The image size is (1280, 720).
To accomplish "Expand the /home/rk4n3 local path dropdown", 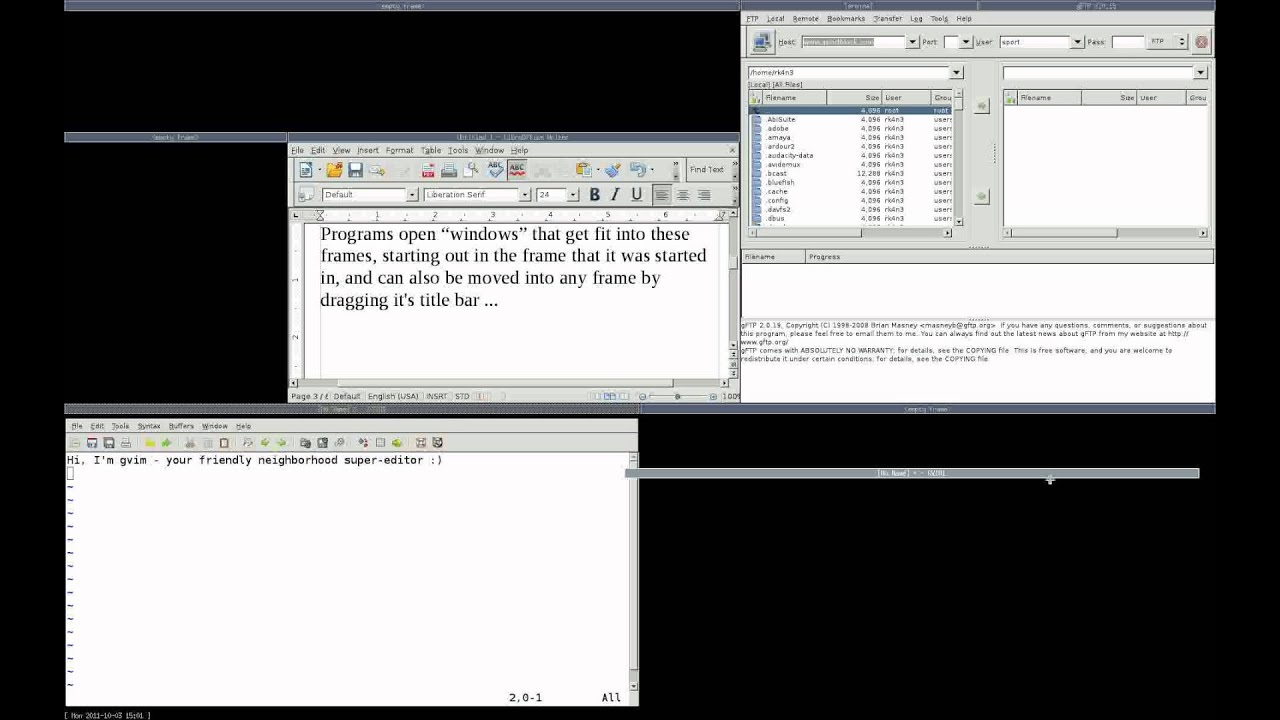I will click(956, 73).
